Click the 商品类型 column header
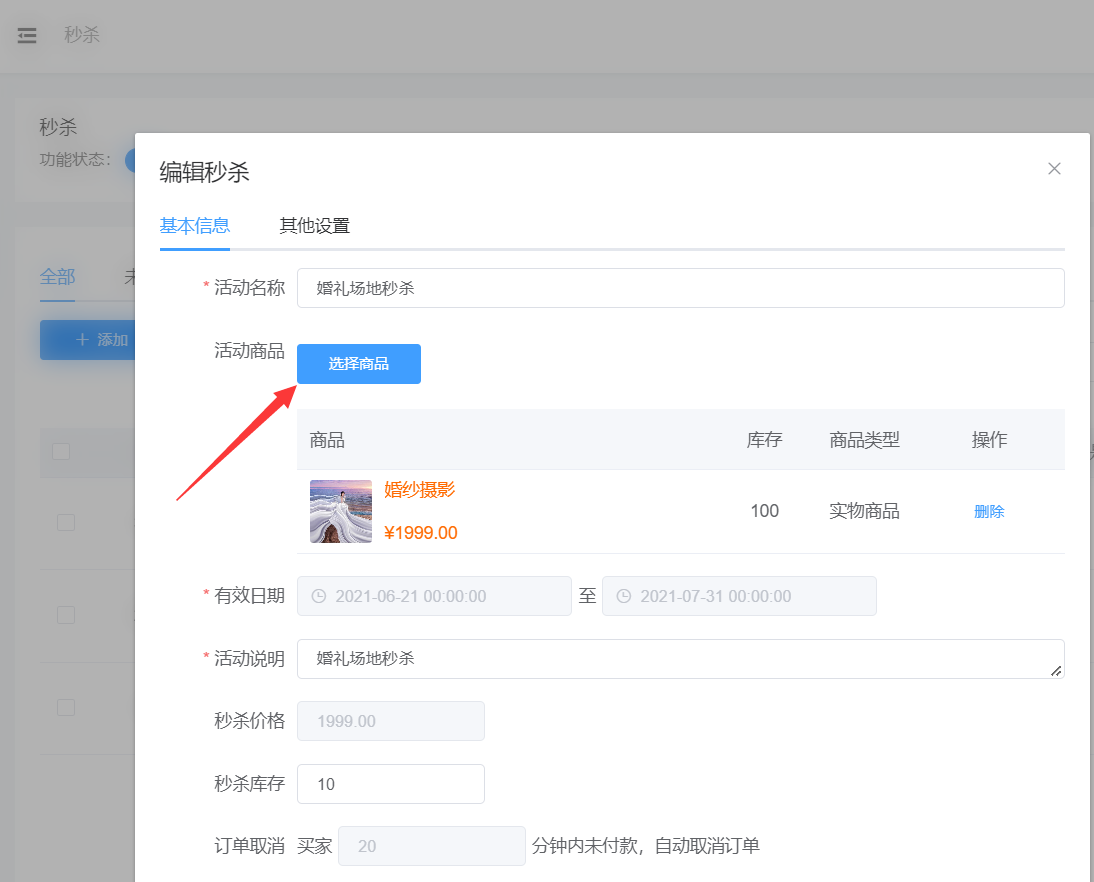1094x882 pixels. point(864,440)
